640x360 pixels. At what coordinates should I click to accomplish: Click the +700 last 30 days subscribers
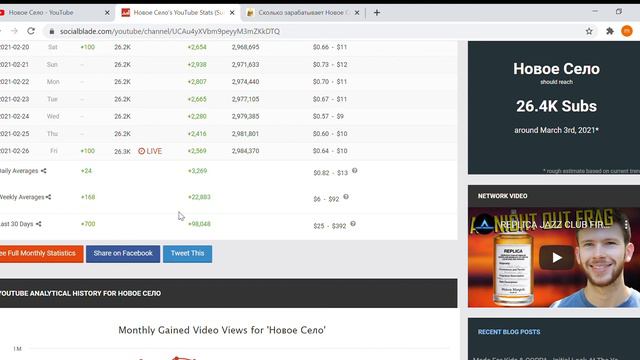(x=88, y=224)
